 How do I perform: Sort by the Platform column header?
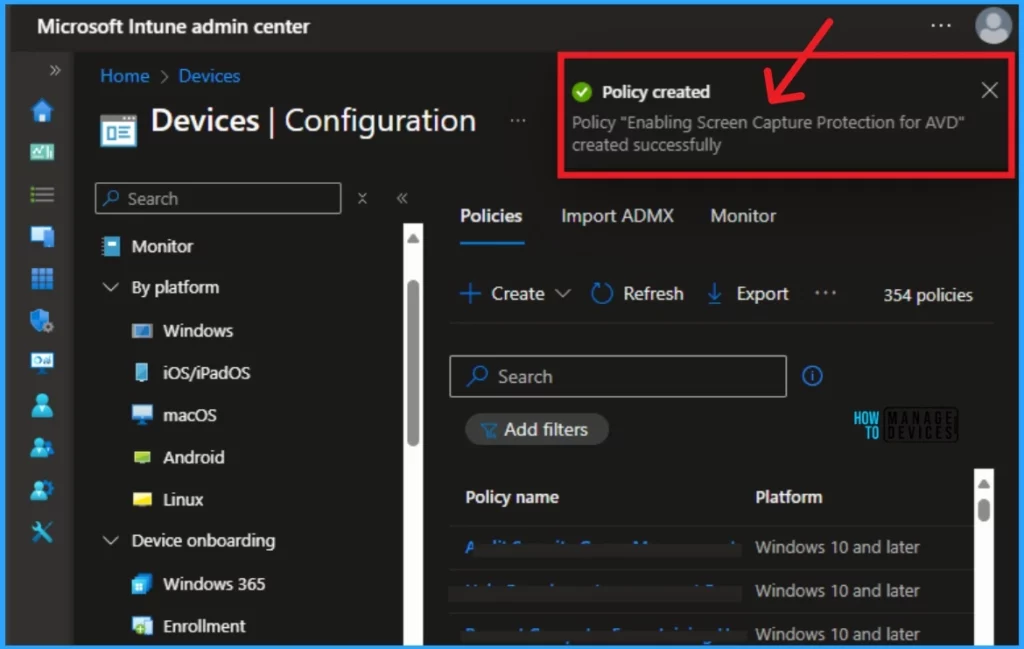[788, 498]
